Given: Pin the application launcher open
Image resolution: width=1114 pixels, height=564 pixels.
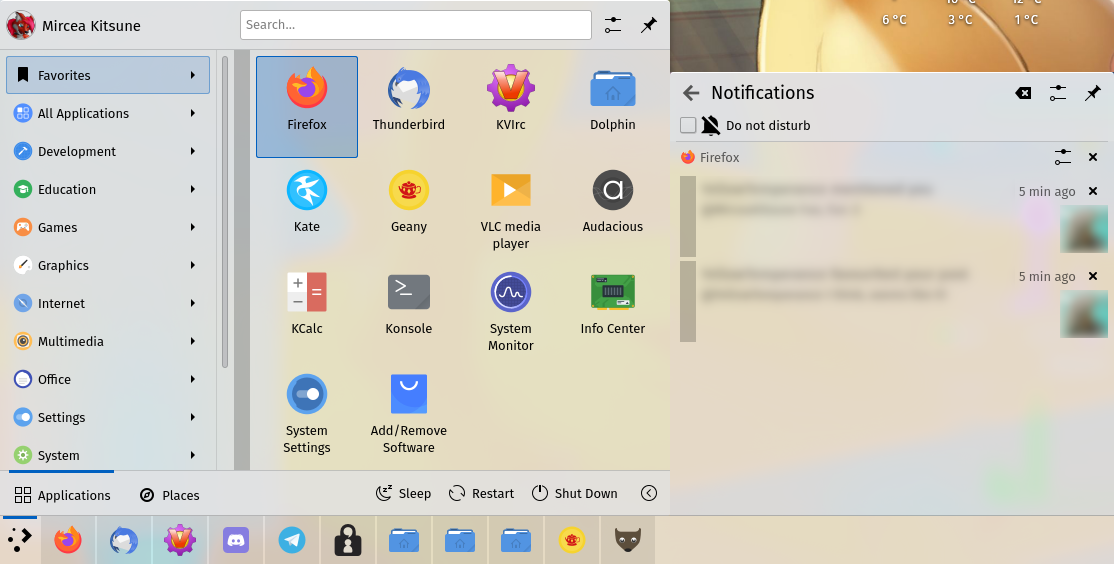Looking at the screenshot, I should (x=649, y=25).
